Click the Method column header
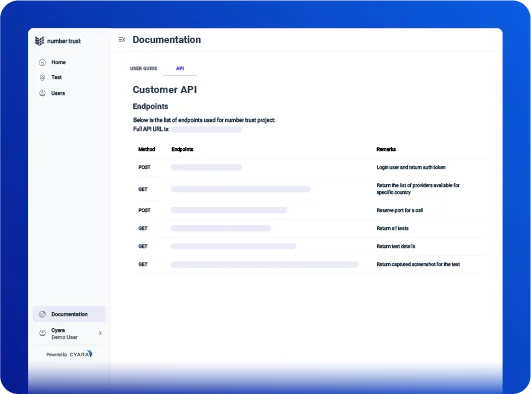The height and width of the screenshot is (394, 531). pyautogui.click(x=147, y=149)
